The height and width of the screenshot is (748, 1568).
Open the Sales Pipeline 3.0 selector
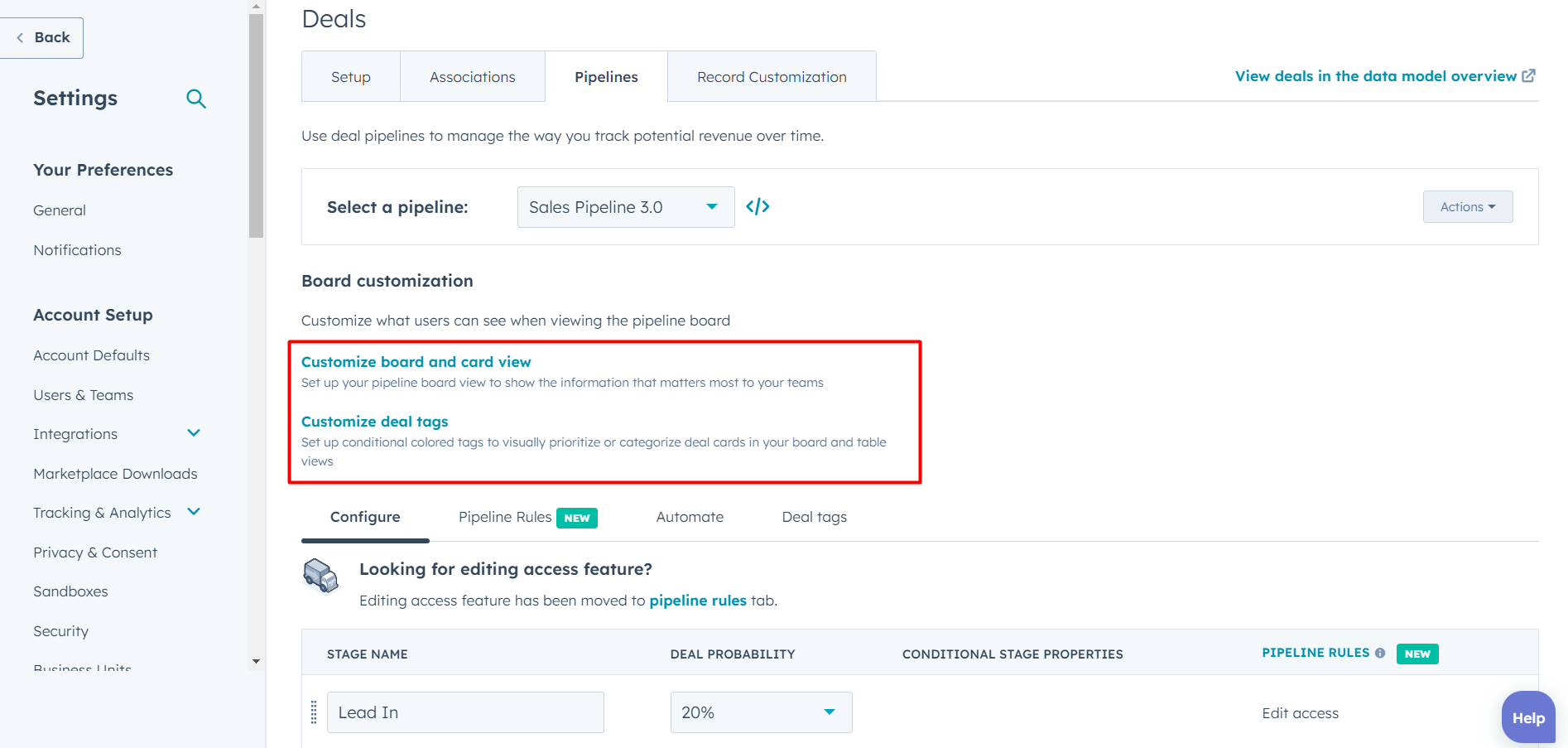pos(625,206)
